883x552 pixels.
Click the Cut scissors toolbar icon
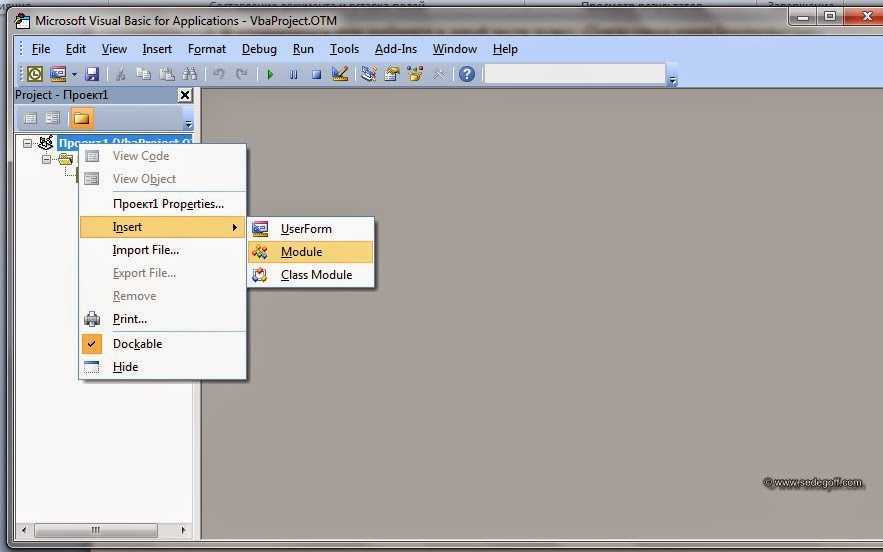[120, 74]
